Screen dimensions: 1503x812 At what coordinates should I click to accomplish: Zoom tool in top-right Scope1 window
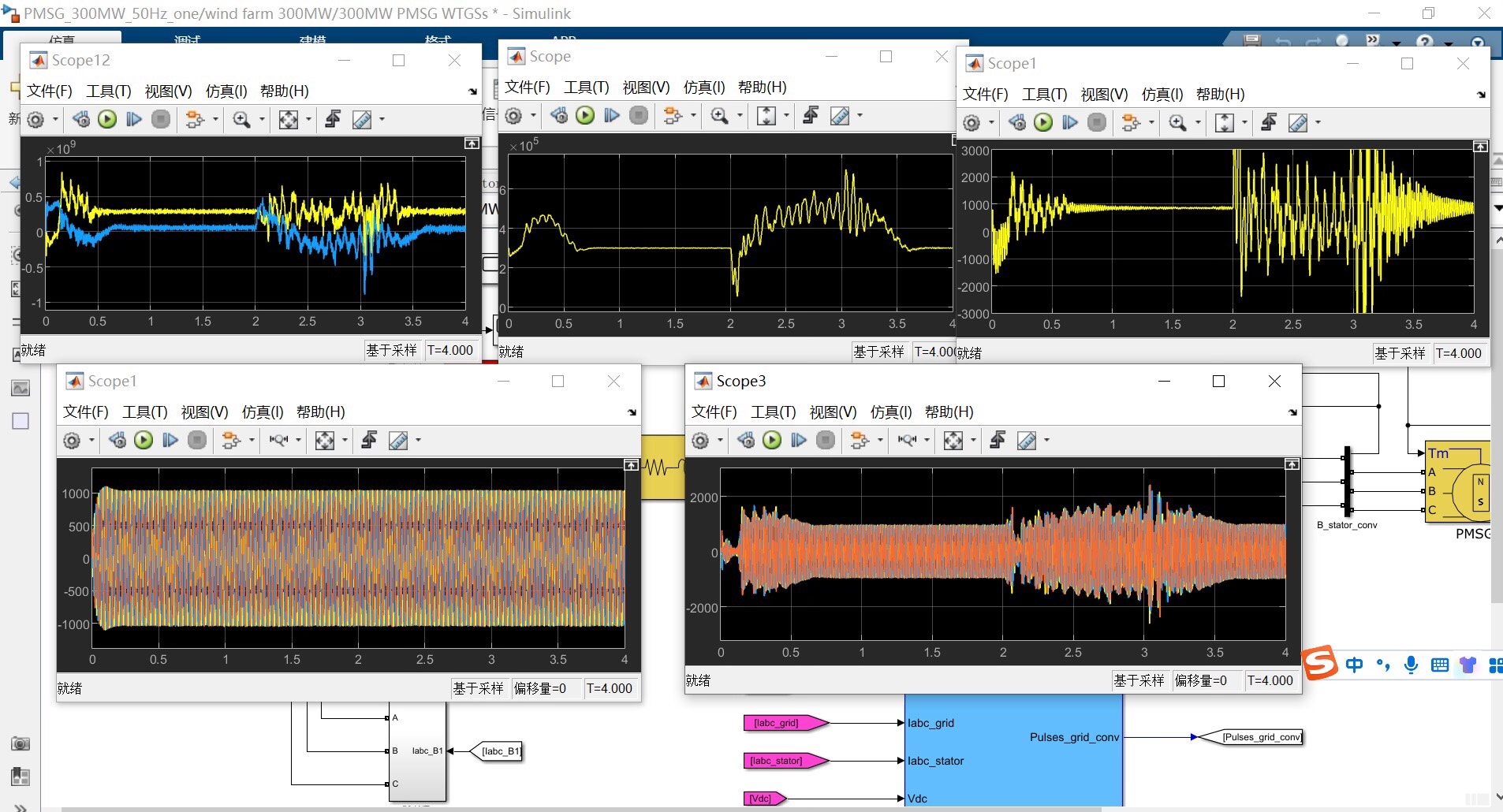(1177, 122)
